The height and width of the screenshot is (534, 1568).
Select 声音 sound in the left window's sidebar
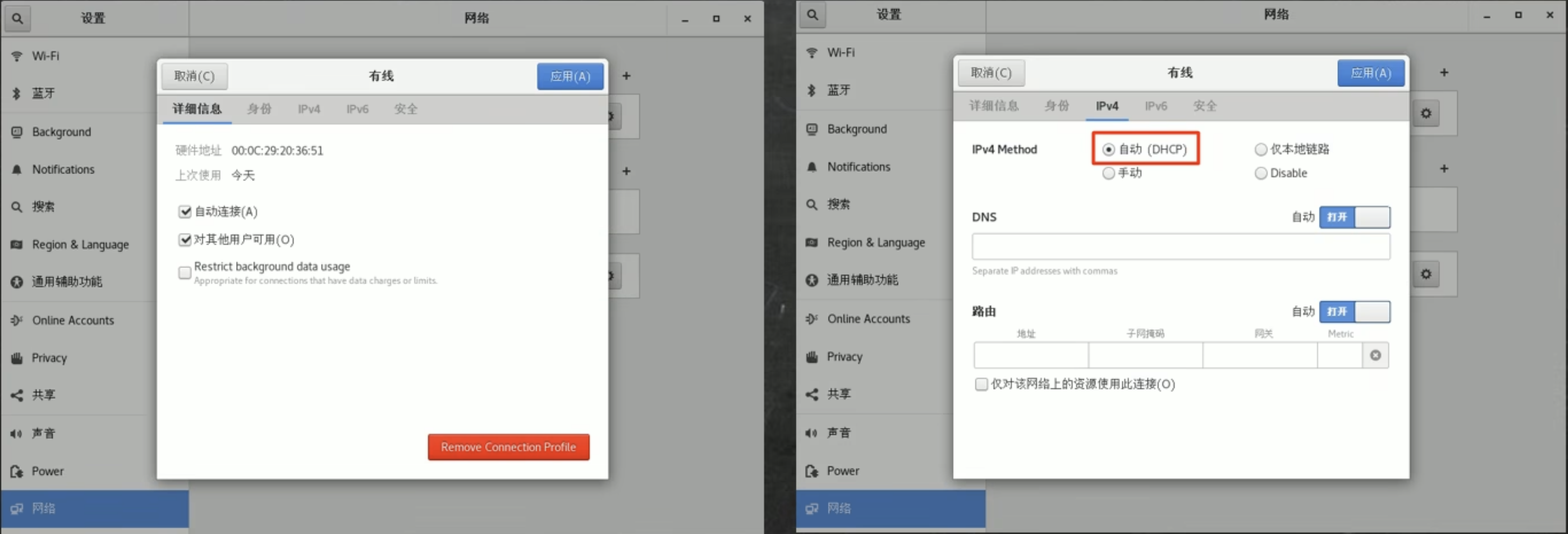coord(43,433)
